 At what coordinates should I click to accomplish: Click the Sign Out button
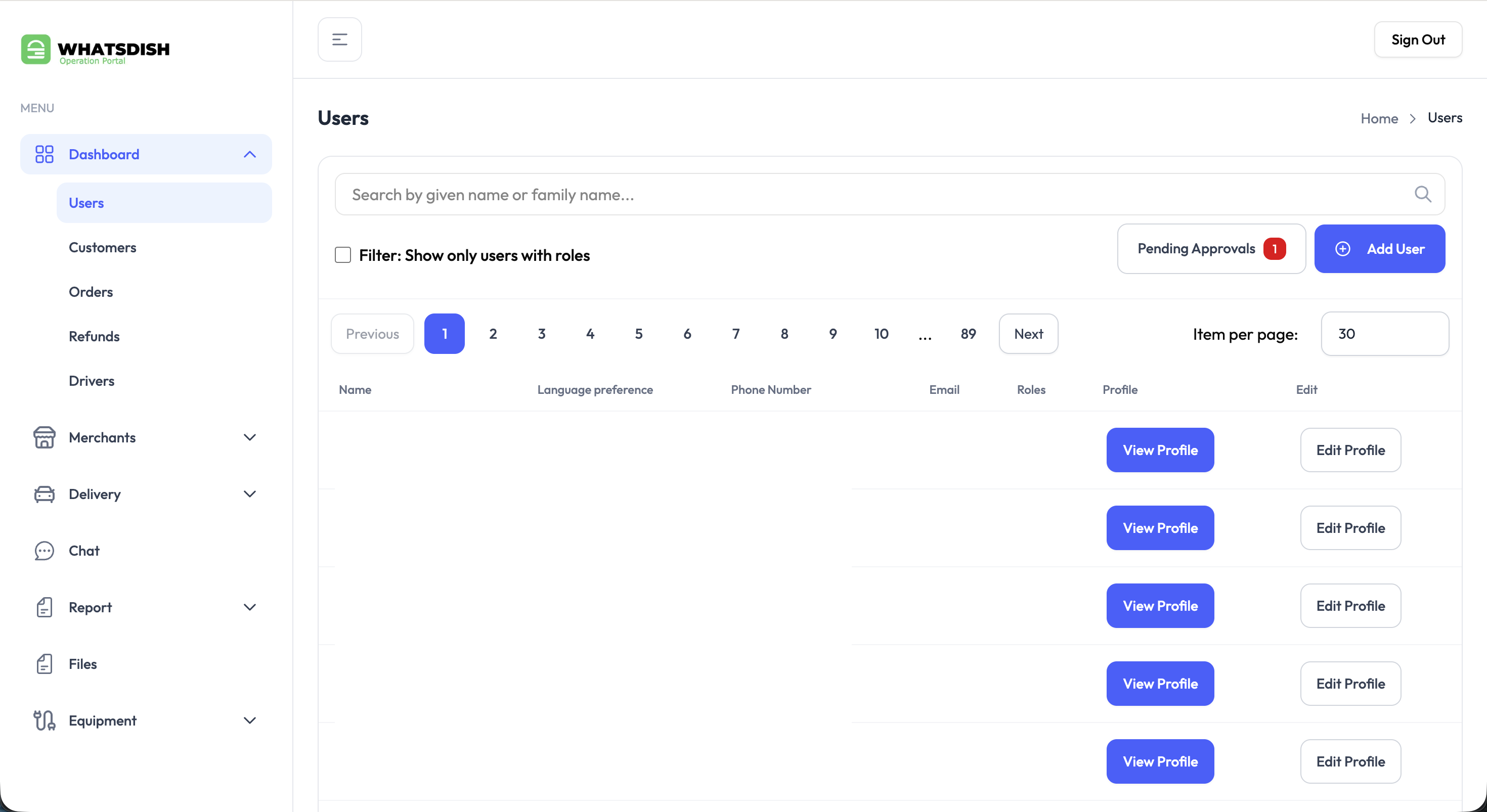point(1418,38)
